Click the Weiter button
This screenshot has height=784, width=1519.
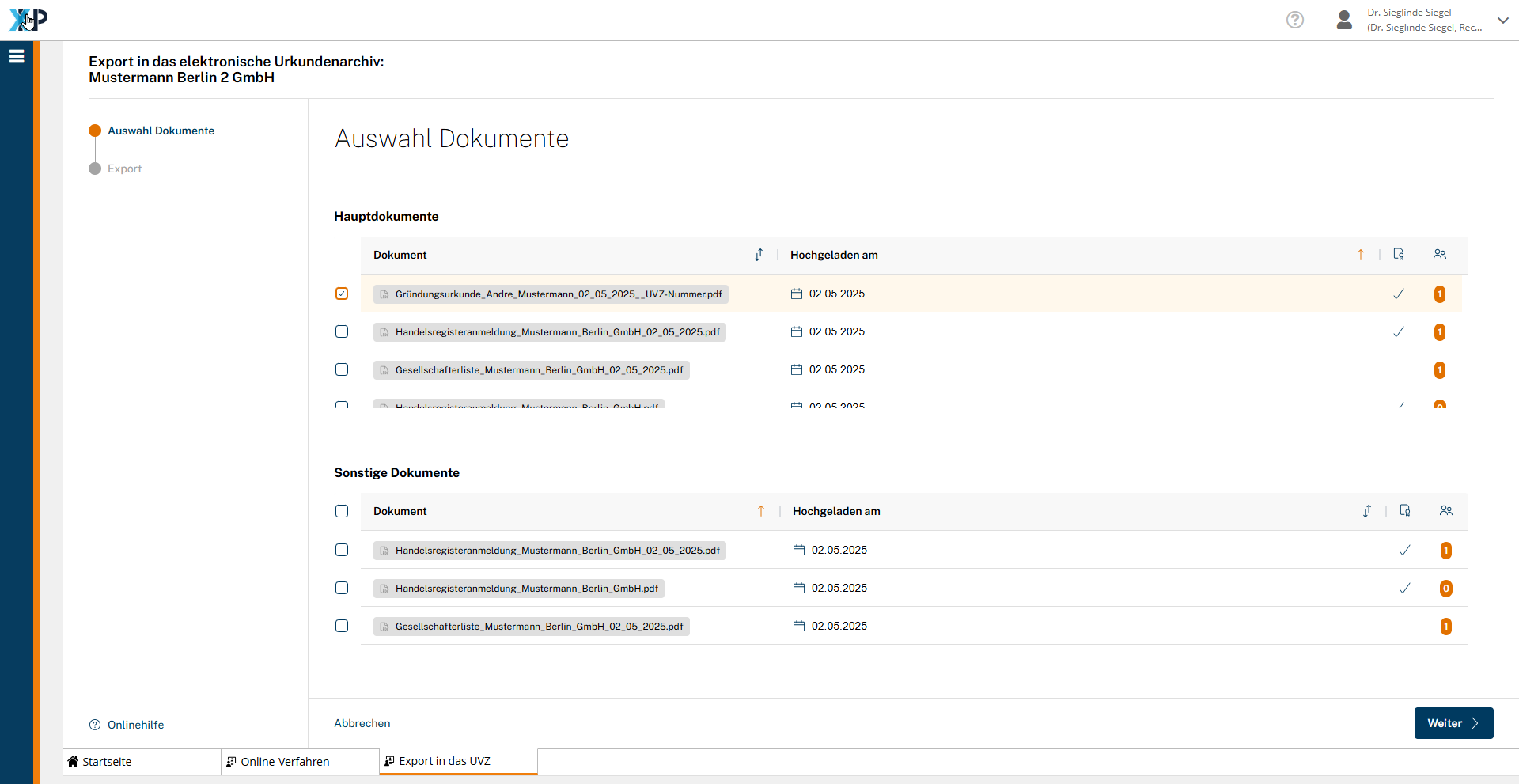click(x=1453, y=723)
